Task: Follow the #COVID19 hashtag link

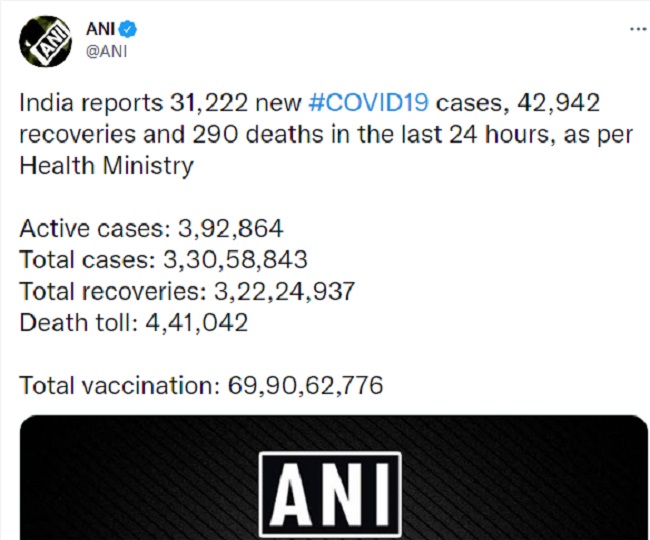Action: tap(369, 102)
